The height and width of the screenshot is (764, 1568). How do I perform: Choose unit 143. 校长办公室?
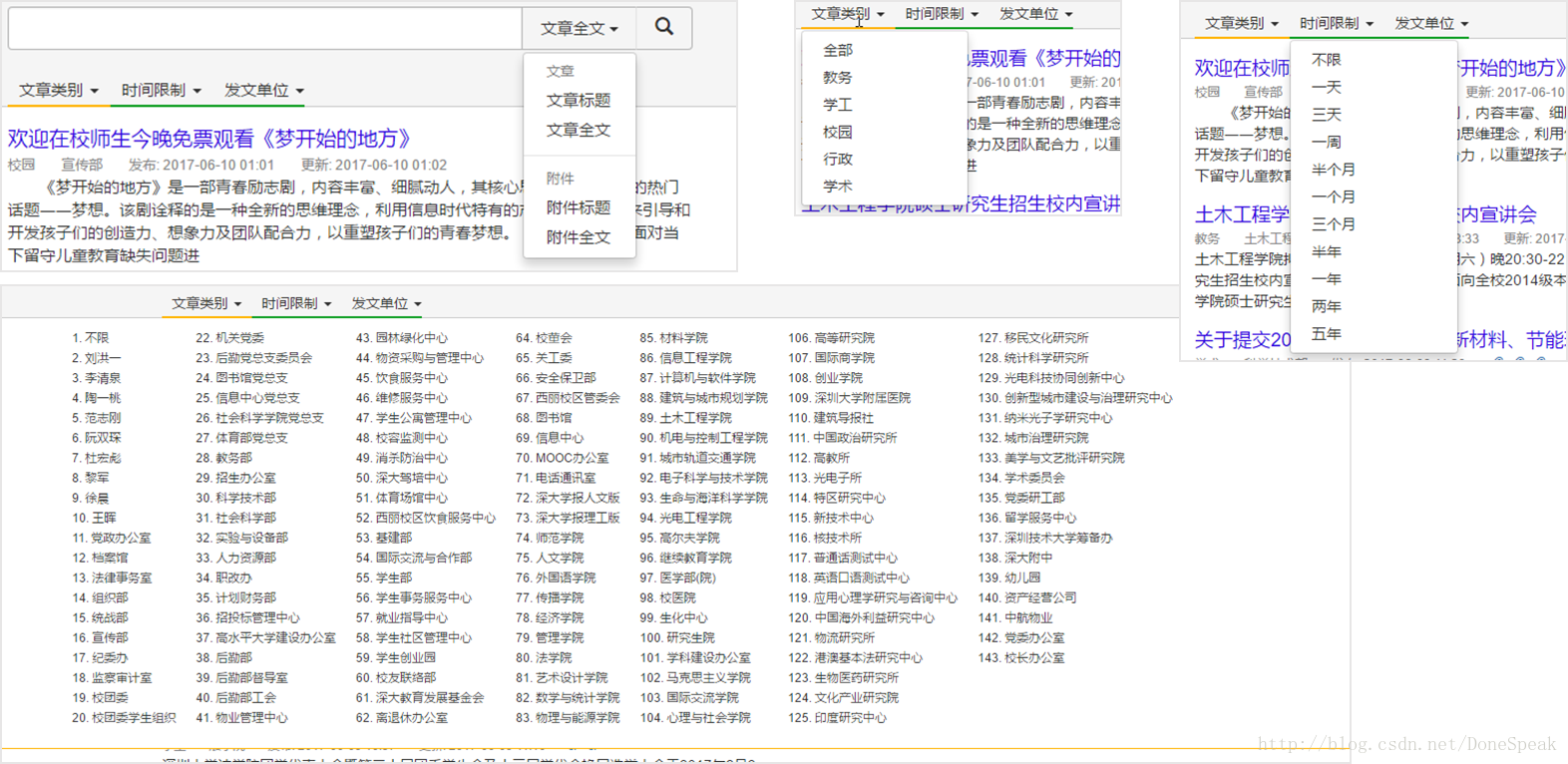point(1022,657)
